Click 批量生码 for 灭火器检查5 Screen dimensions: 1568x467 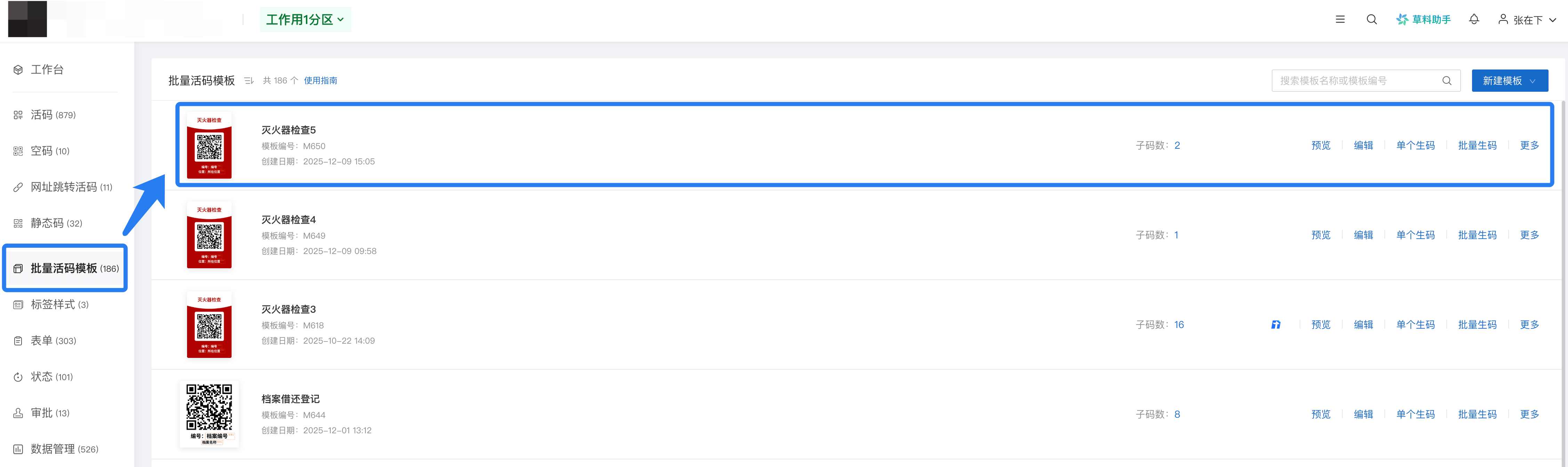[1477, 145]
